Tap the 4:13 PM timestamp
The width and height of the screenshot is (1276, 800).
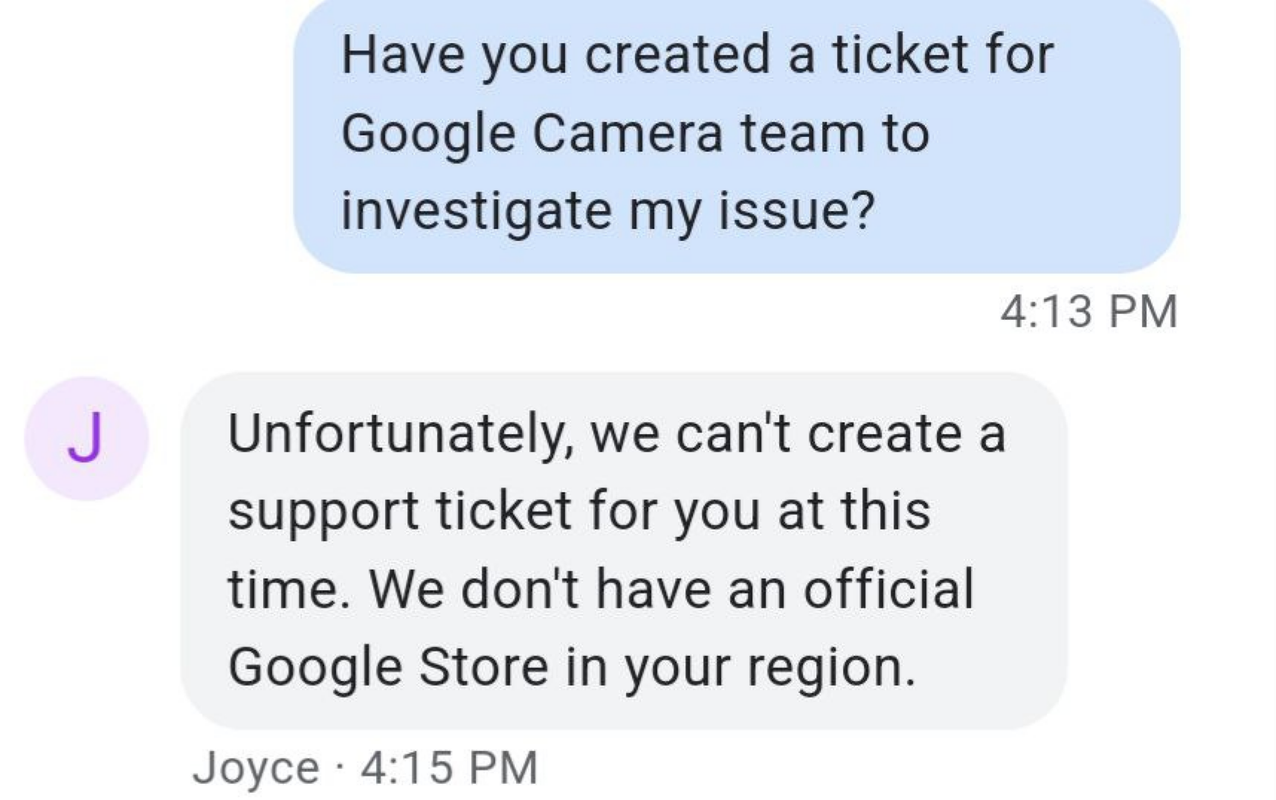point(1089,311)
